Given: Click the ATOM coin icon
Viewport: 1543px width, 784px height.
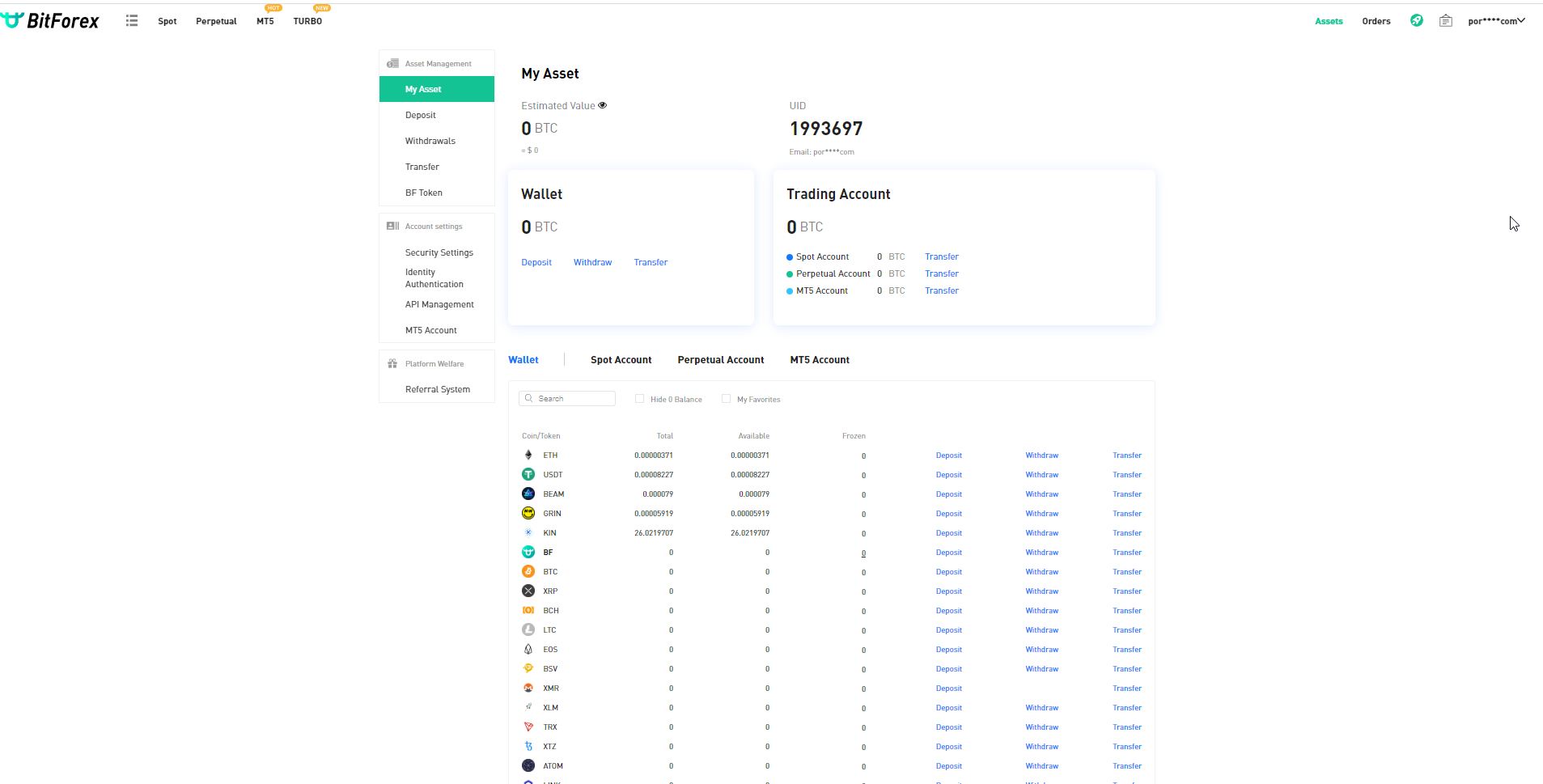Looking at the screenshot, I should (528, 765).
